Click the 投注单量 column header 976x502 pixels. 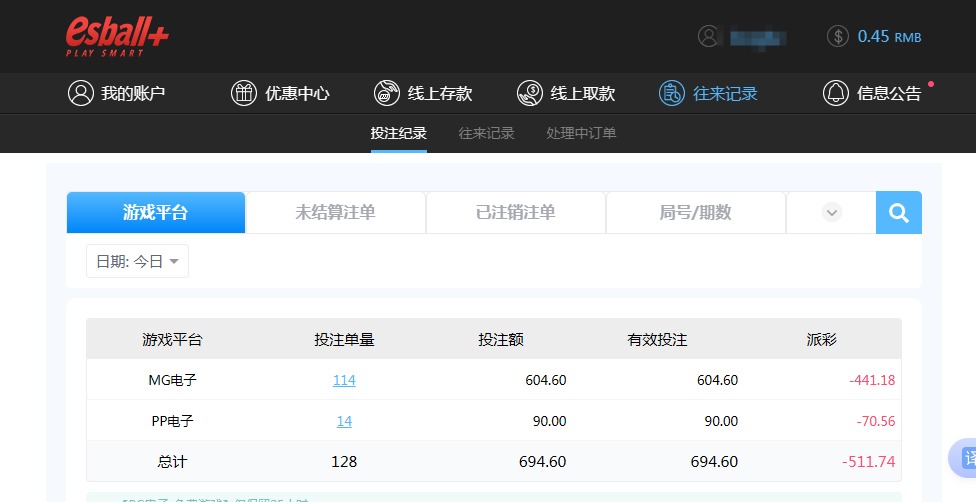(x=344, y=339)
